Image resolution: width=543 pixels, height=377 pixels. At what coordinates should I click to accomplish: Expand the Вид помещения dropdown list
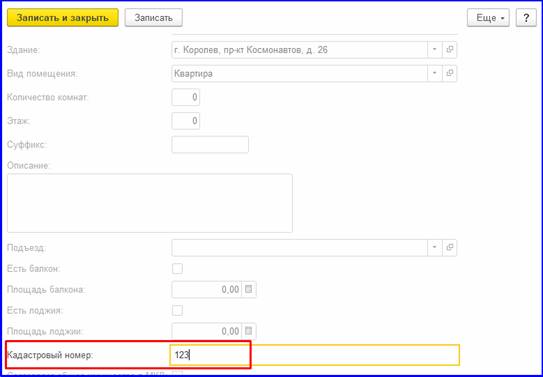tap(435, 73)
